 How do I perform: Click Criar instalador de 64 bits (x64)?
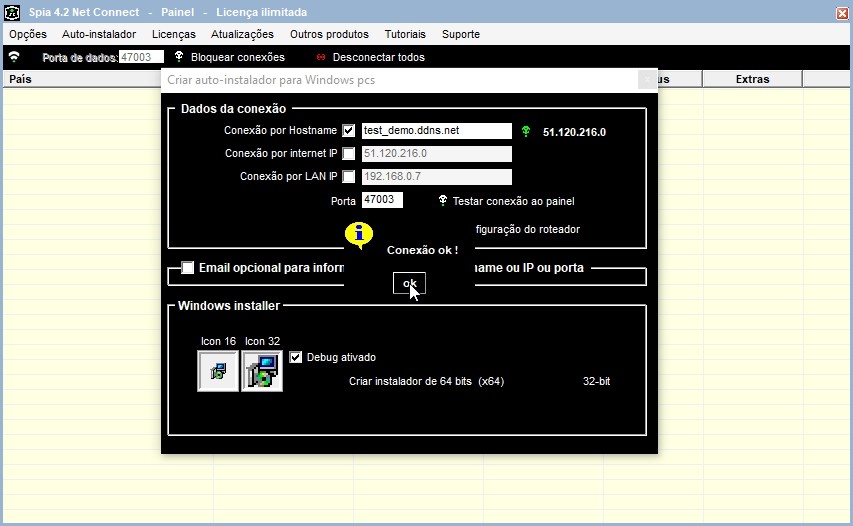click(x=426, y=381)
